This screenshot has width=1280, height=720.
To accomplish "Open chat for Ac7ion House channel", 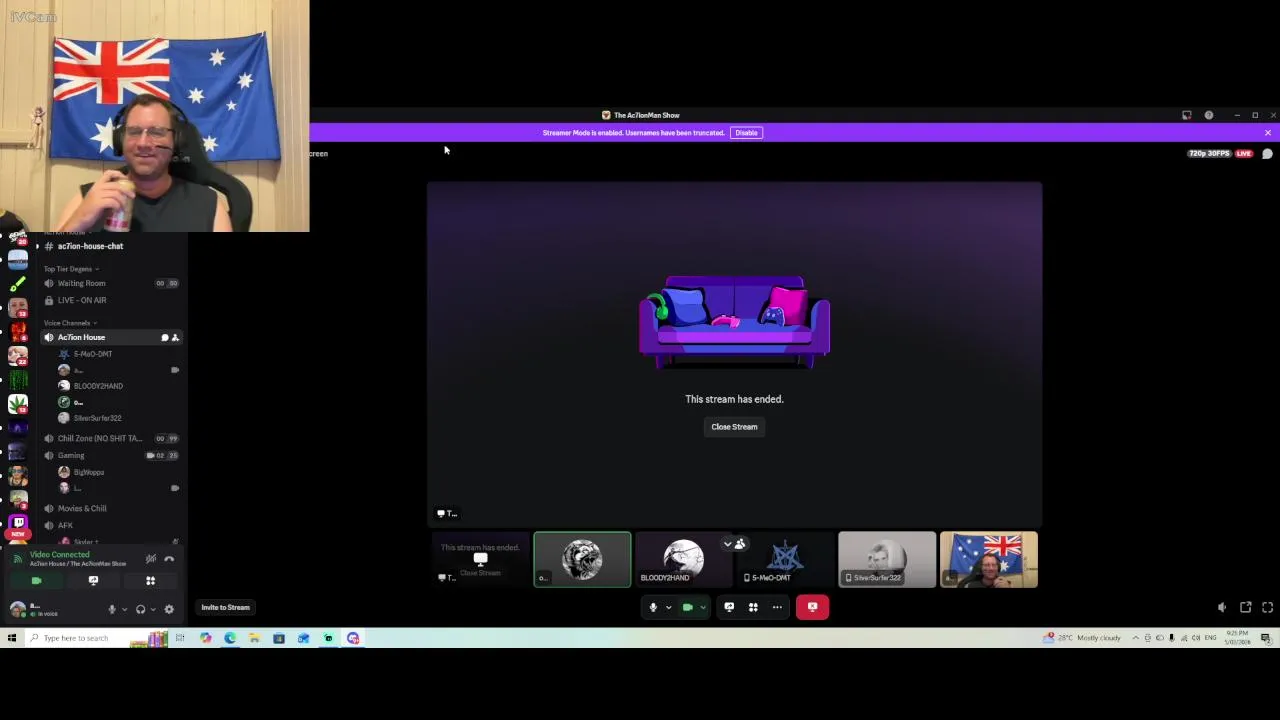I will point(165,338).
